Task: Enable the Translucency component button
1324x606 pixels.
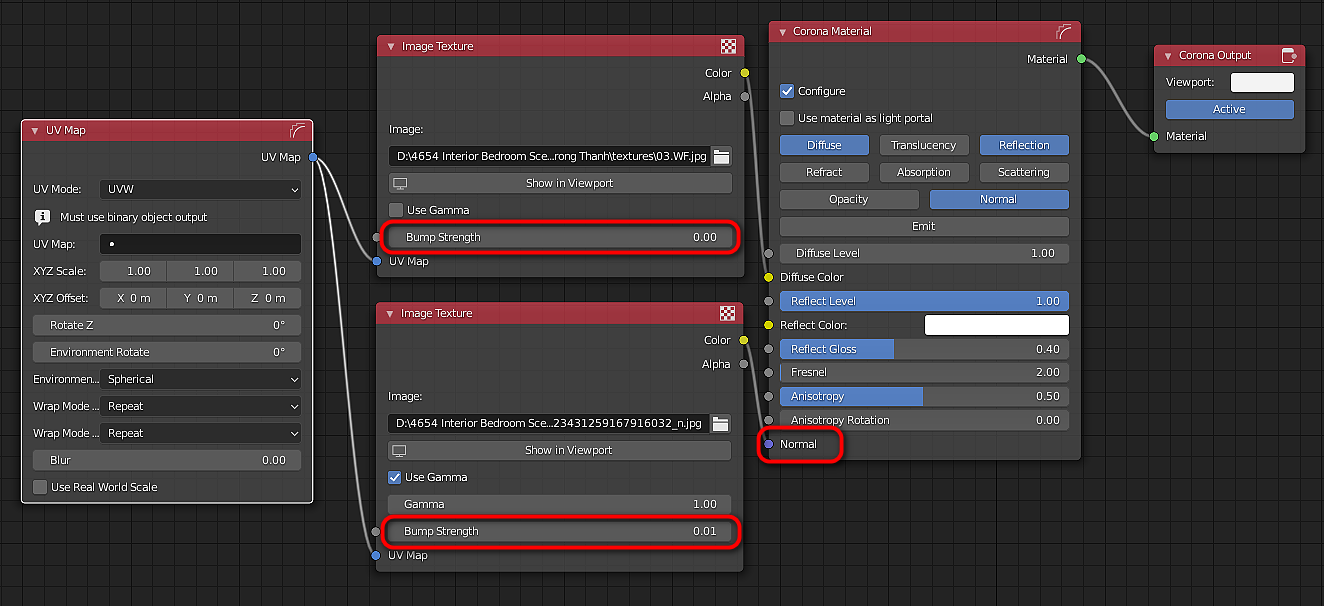Action: point(924,145)
